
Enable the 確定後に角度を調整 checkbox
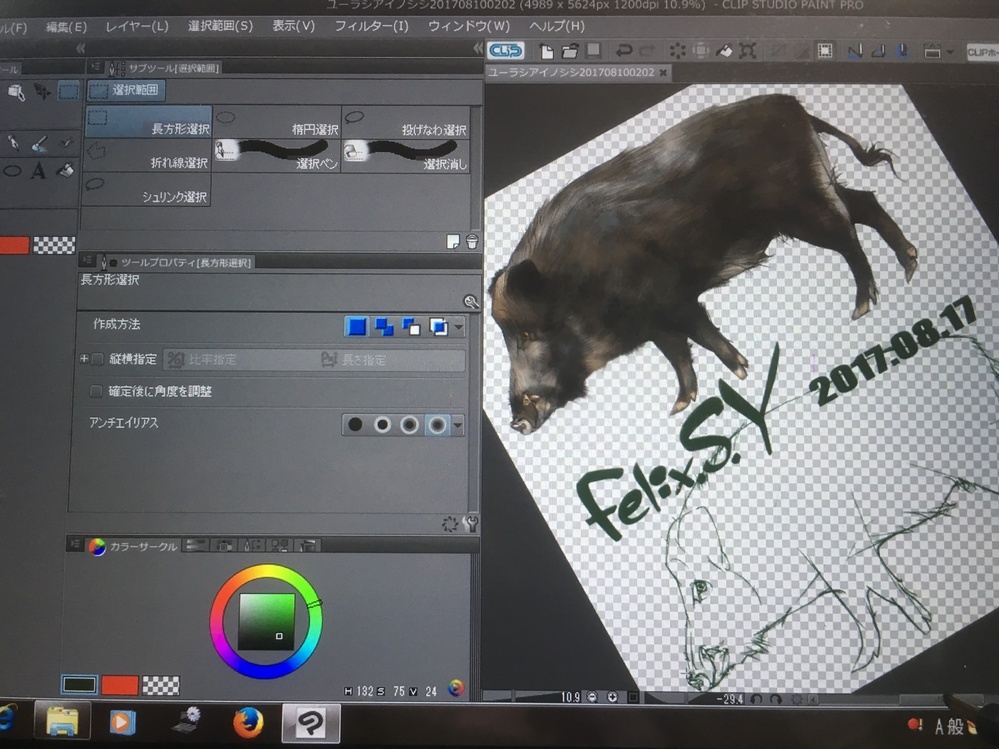[94, 389]
